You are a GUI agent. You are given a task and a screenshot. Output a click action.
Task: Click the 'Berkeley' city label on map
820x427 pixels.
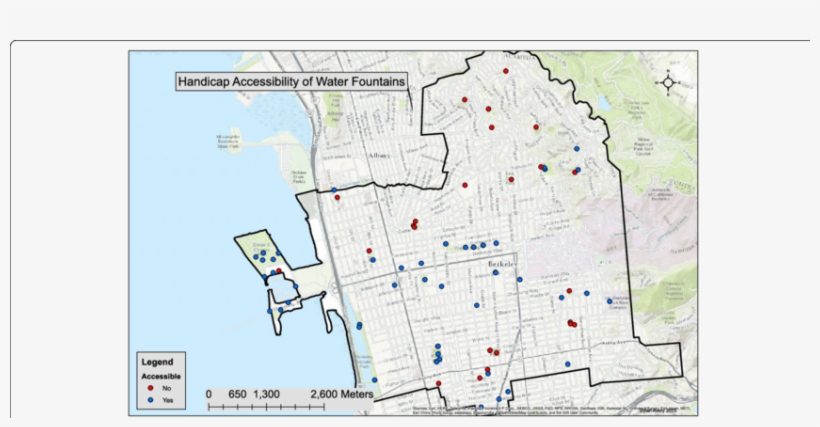pyautogui.click(x=502, y=264)
